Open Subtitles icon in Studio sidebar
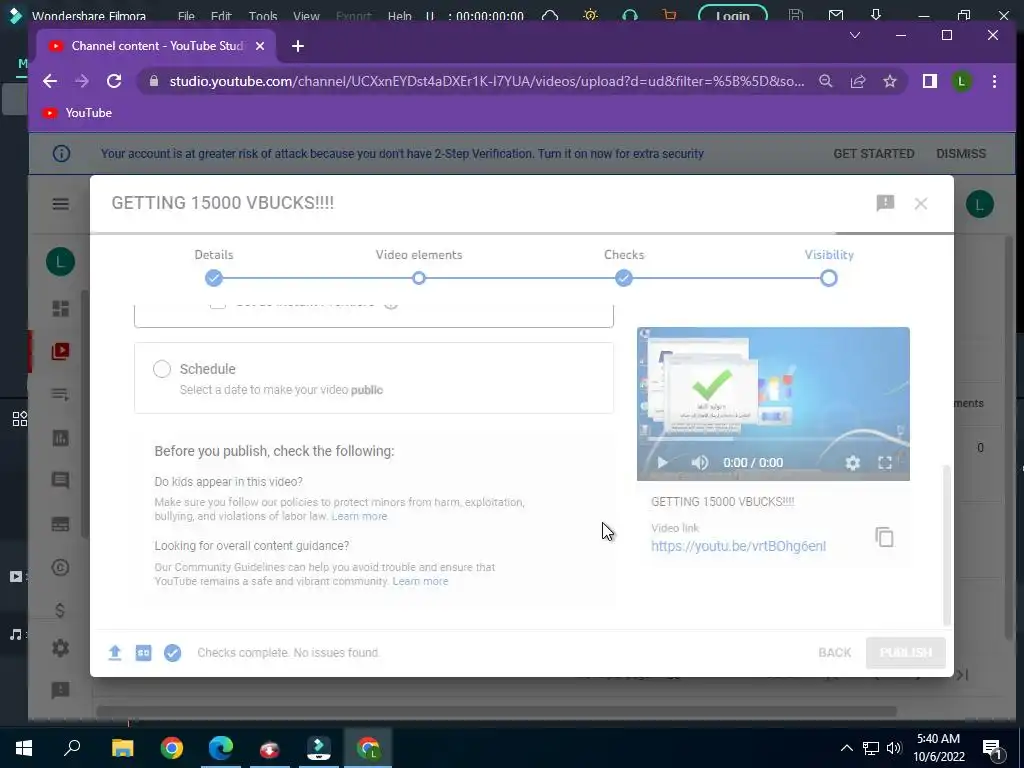The width and height of the screenshot is (1024, 768). click(61, 524)
